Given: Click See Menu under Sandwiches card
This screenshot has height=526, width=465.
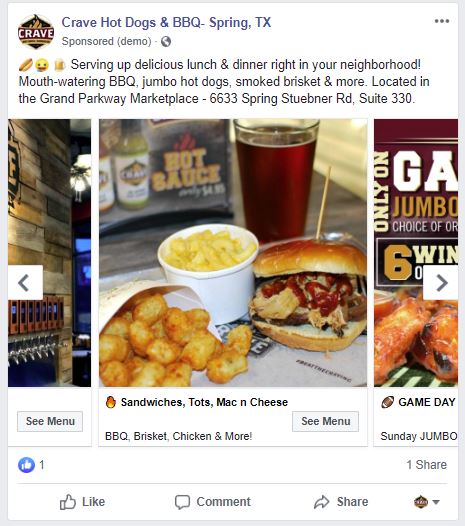Looking at the screenshot, I should click(x=325, y=421).
